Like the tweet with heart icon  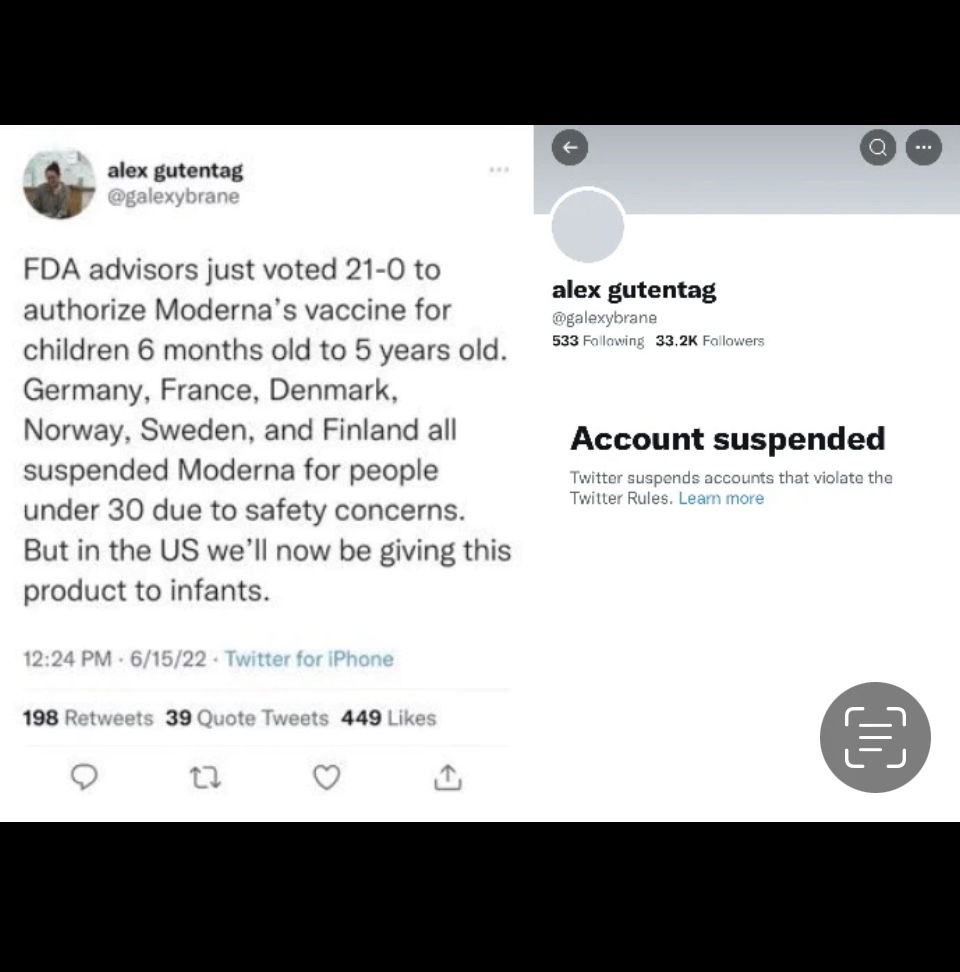(x=327, y=777)
